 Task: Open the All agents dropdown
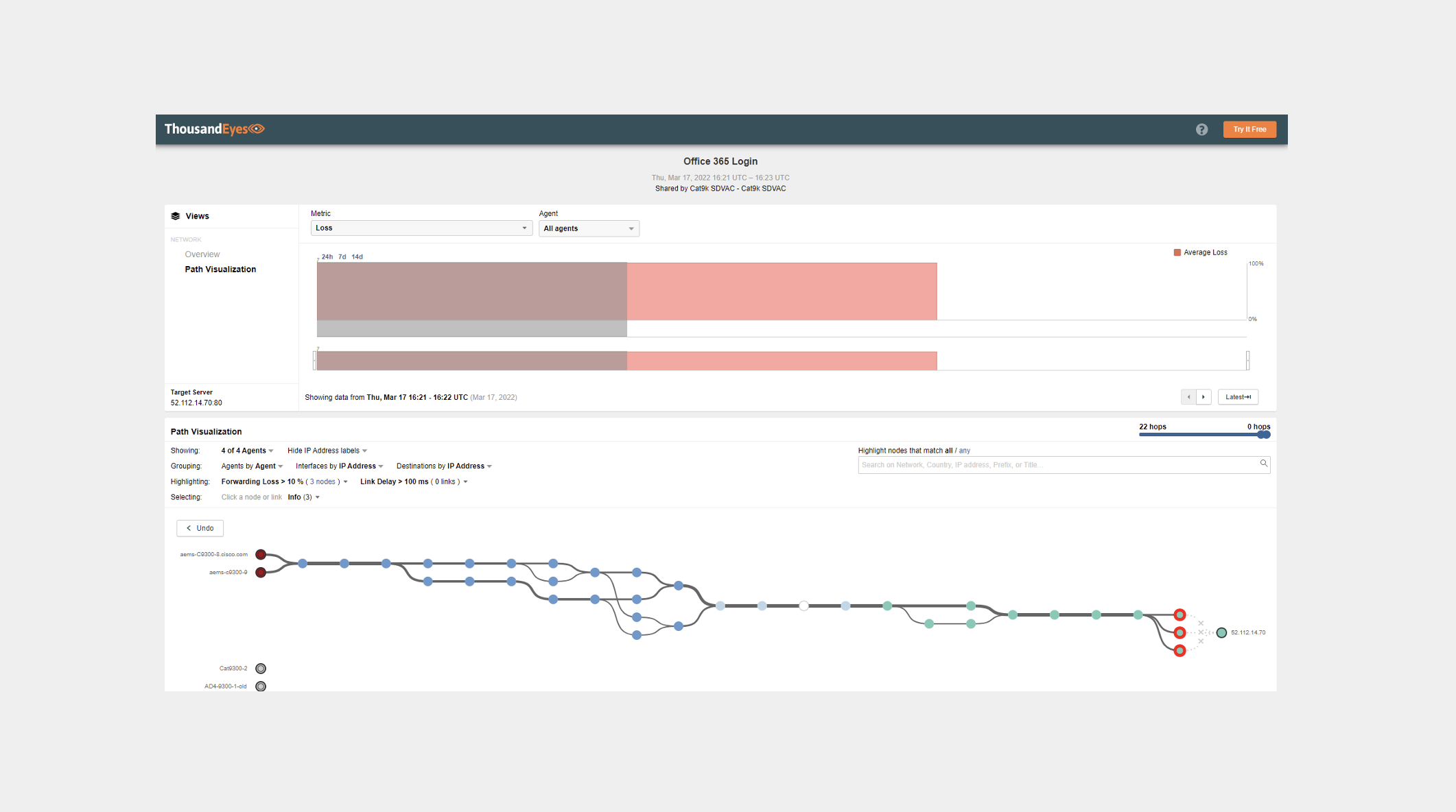point(589,228)
